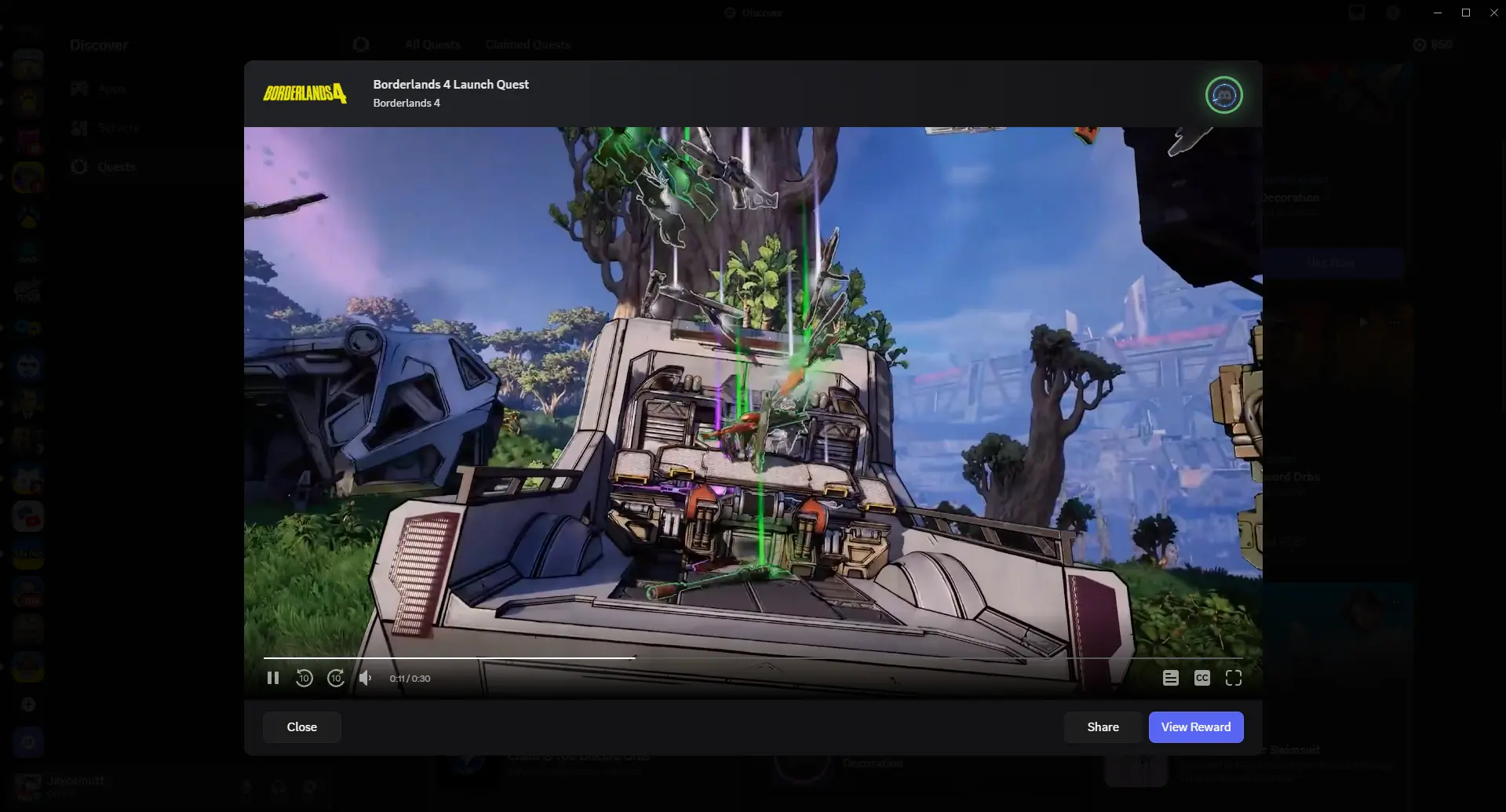Seek on the video progress bar
Viewport: 1506px width, 812px height.
753,657
